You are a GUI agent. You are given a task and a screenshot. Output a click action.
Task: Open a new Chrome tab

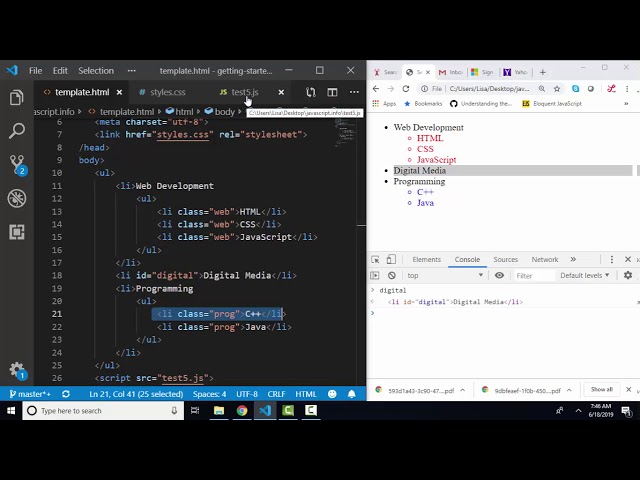tap(542, 72)
